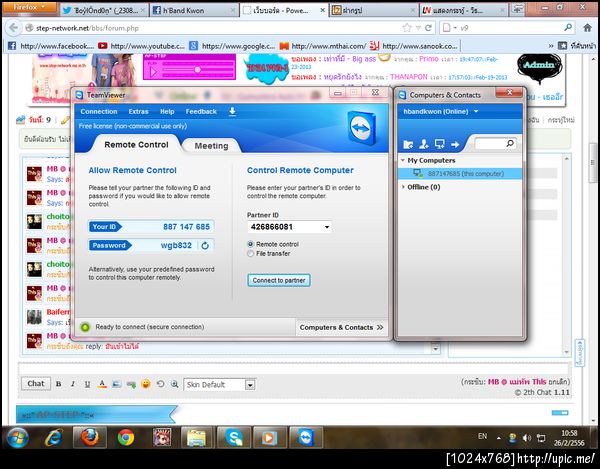The image size is (600, 469).
Task: Open Skype from the taskbar
Action: 234,438
